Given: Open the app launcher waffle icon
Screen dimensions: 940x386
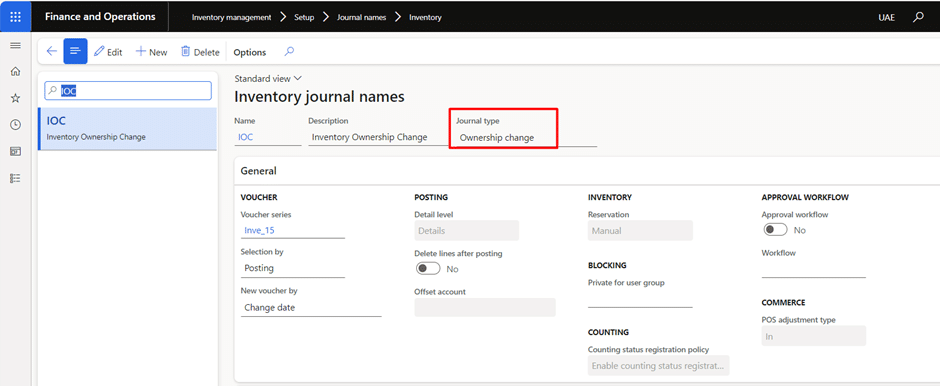Looking at the screenshot, I should coord(16,17).
